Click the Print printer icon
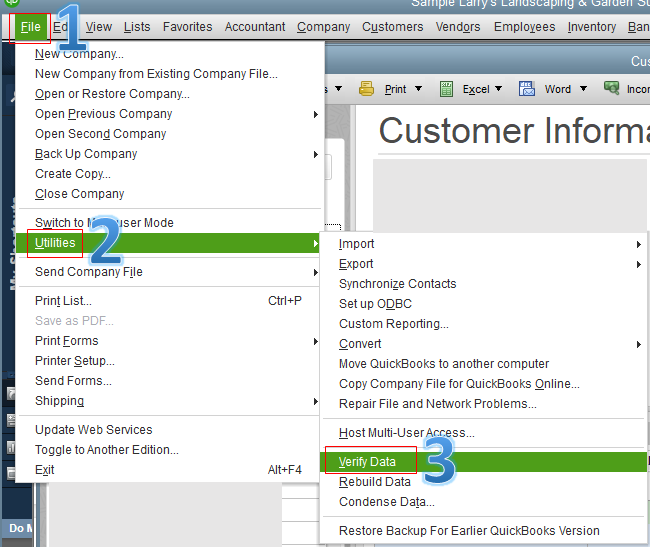The height and width of the screenshot is (547, 650). (366, 89)
